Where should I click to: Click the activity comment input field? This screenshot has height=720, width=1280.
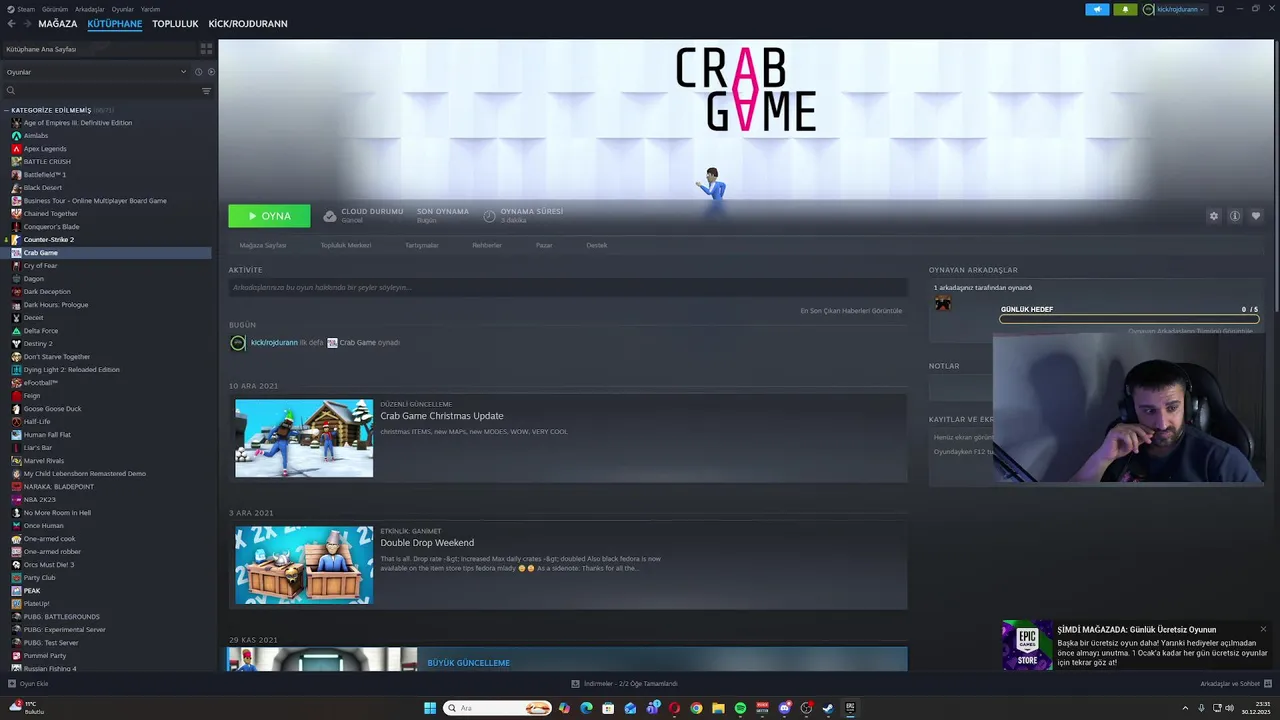pyautogui.click(x=567, y=288)
